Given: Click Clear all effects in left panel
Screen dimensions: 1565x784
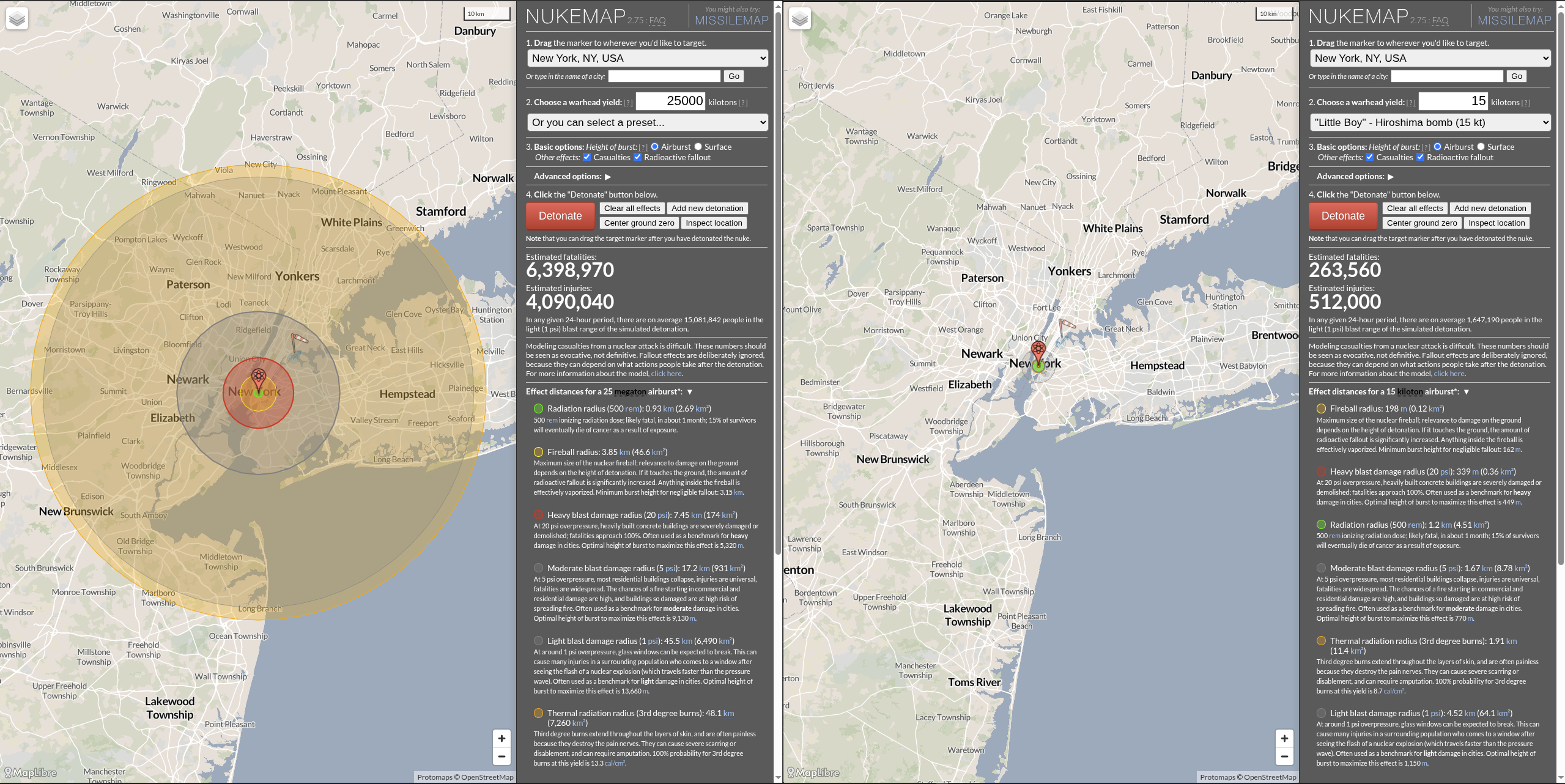Looking at the screenshot, I should [632, 209].
